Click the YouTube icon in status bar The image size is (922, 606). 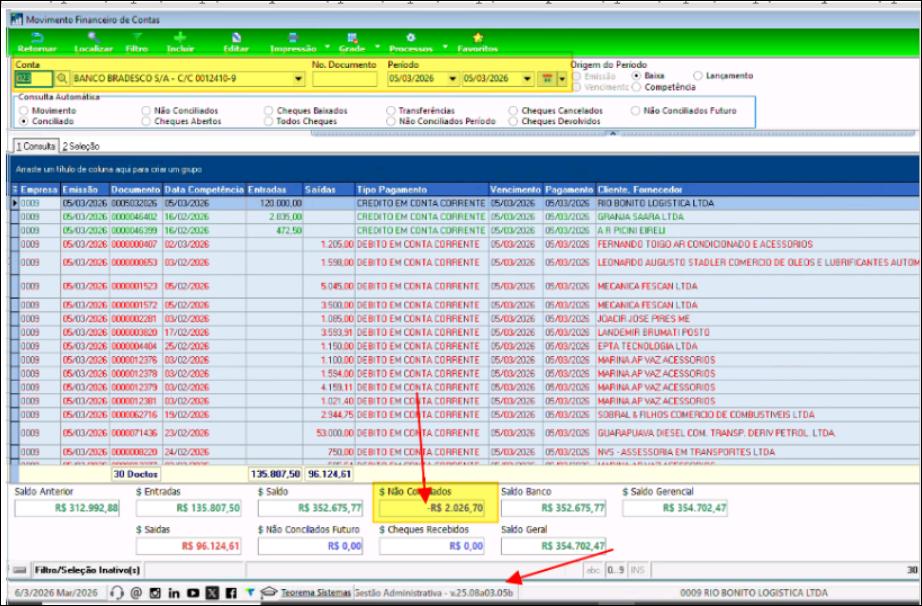click(x=193, y=593)
